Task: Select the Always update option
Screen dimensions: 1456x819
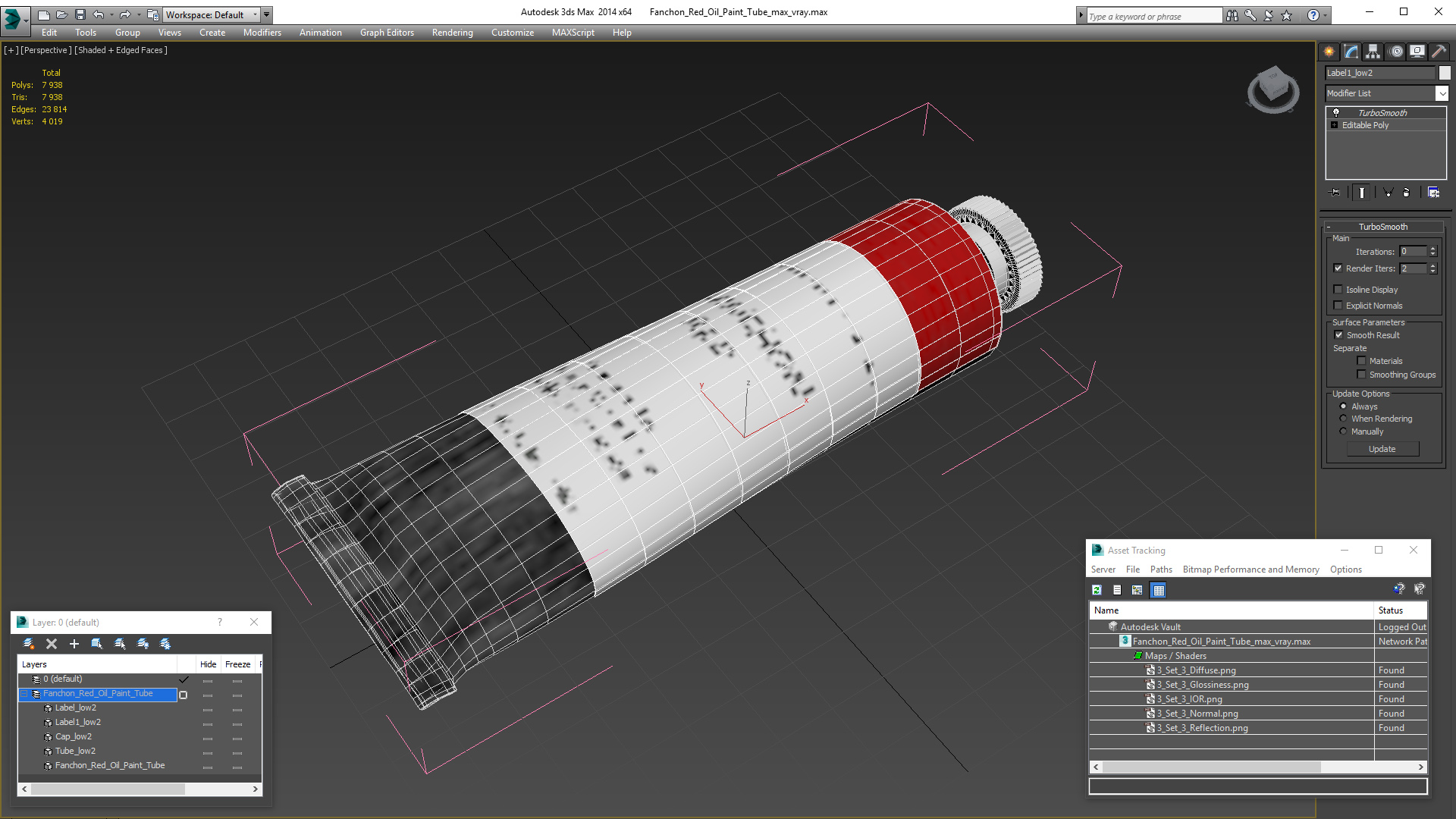Action: click(x=1343, y=406)
